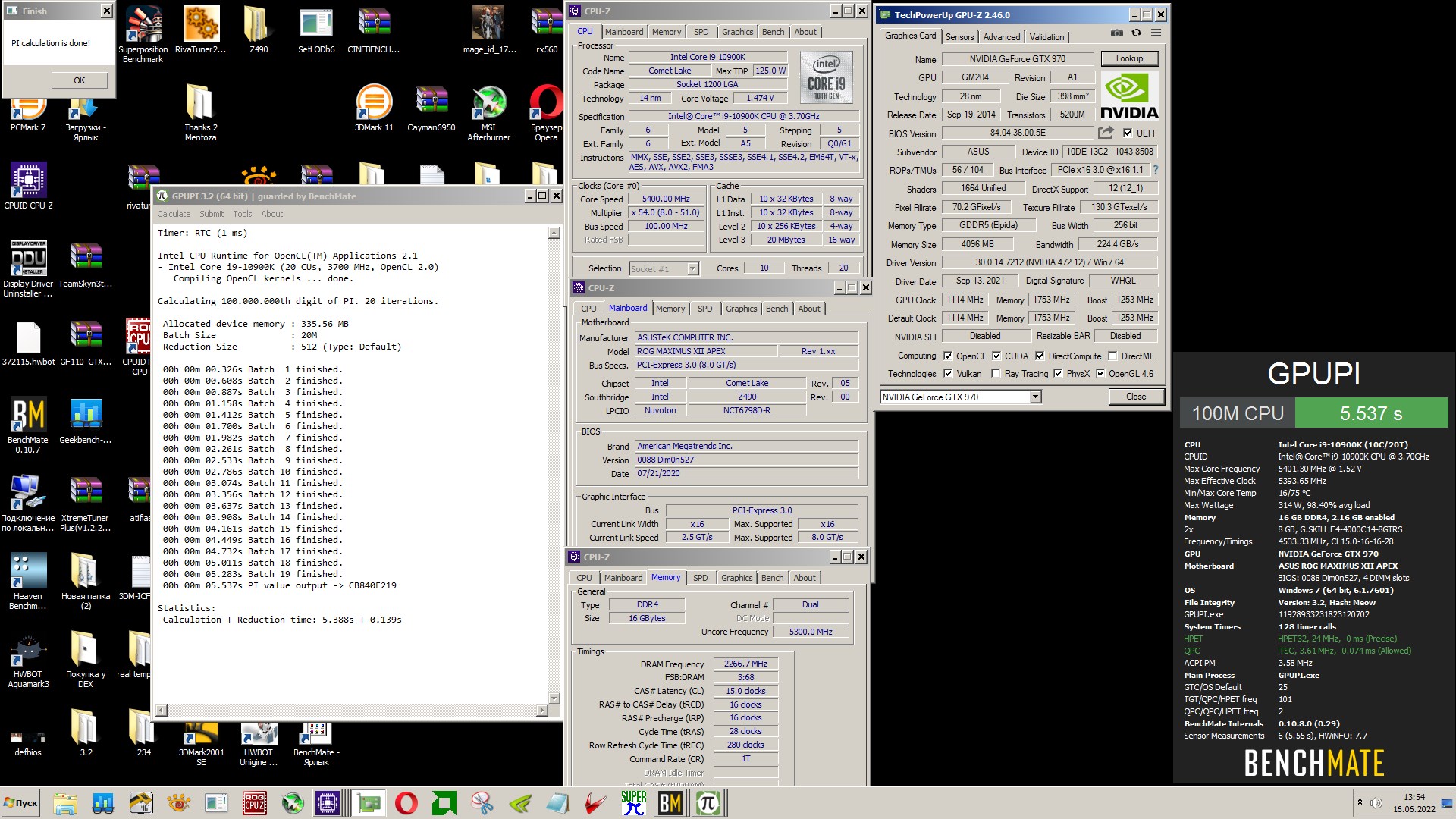
Task: Click the BIOS export share icon in GPU-Z
Action: tap(1106, 133)
